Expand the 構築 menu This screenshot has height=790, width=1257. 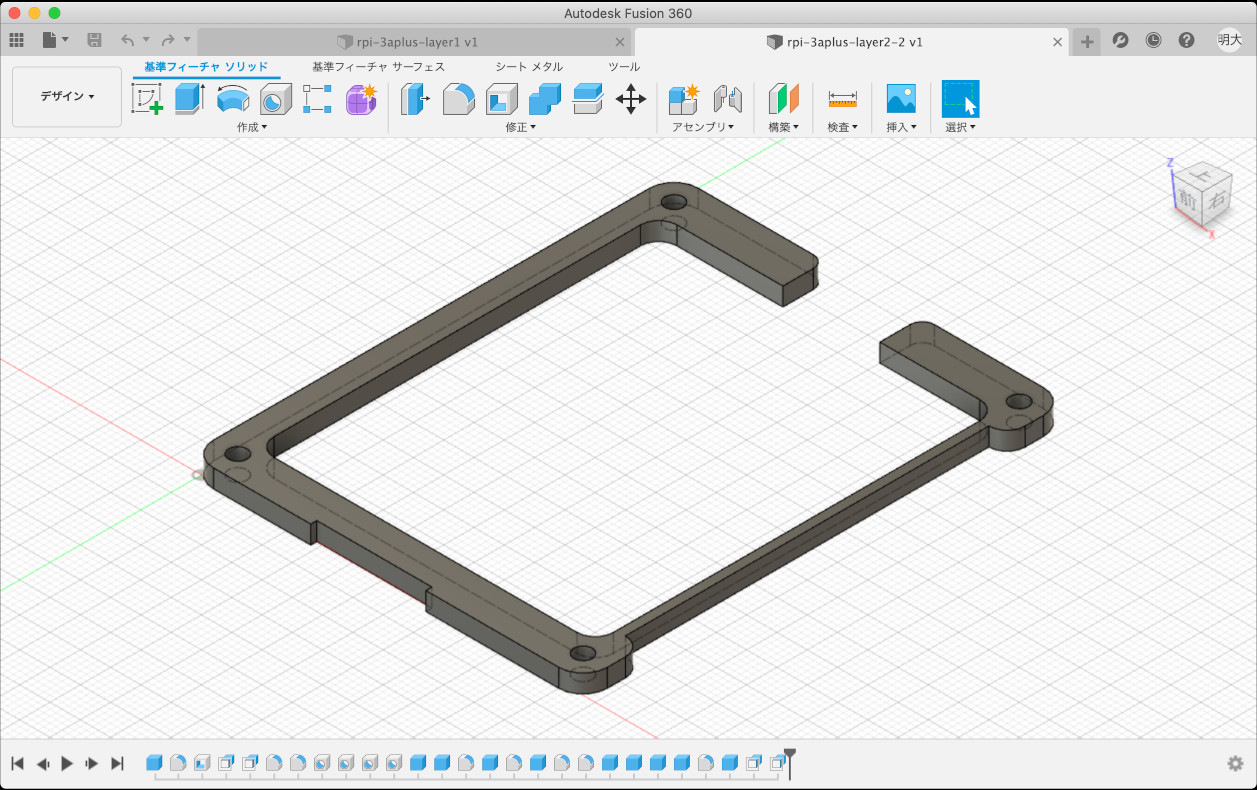pyautogui.click(x=783, y=127)
